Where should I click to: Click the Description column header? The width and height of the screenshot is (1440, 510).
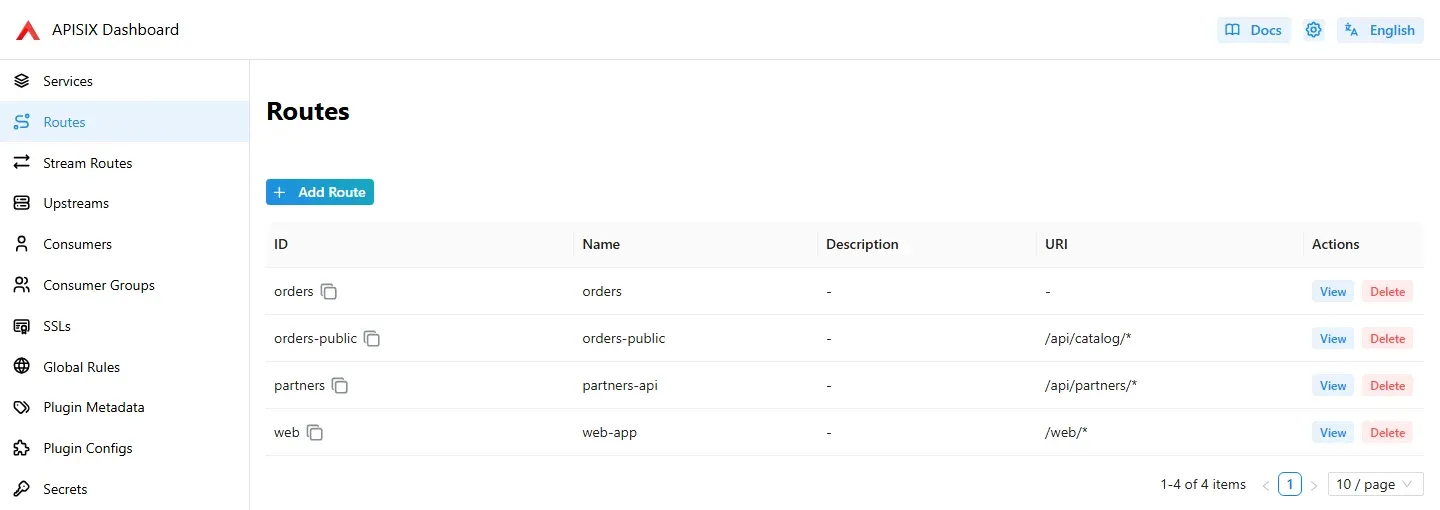(927, 244)
